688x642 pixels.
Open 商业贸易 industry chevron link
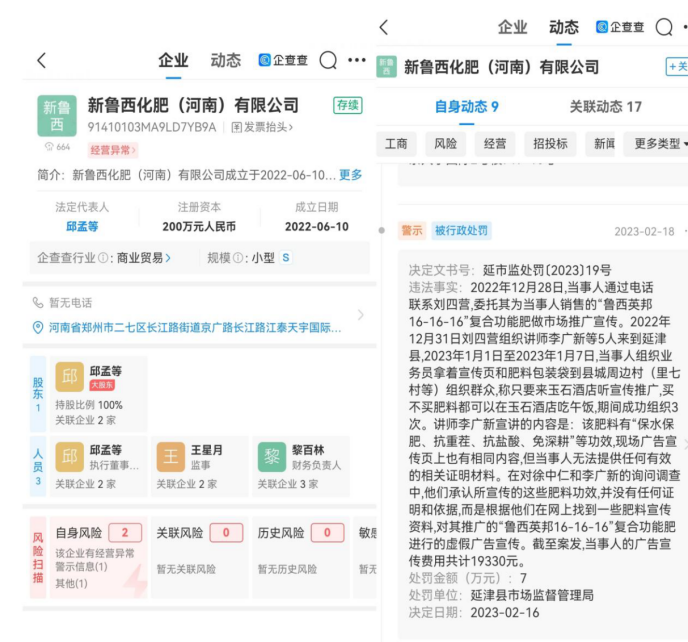point(143,258)
